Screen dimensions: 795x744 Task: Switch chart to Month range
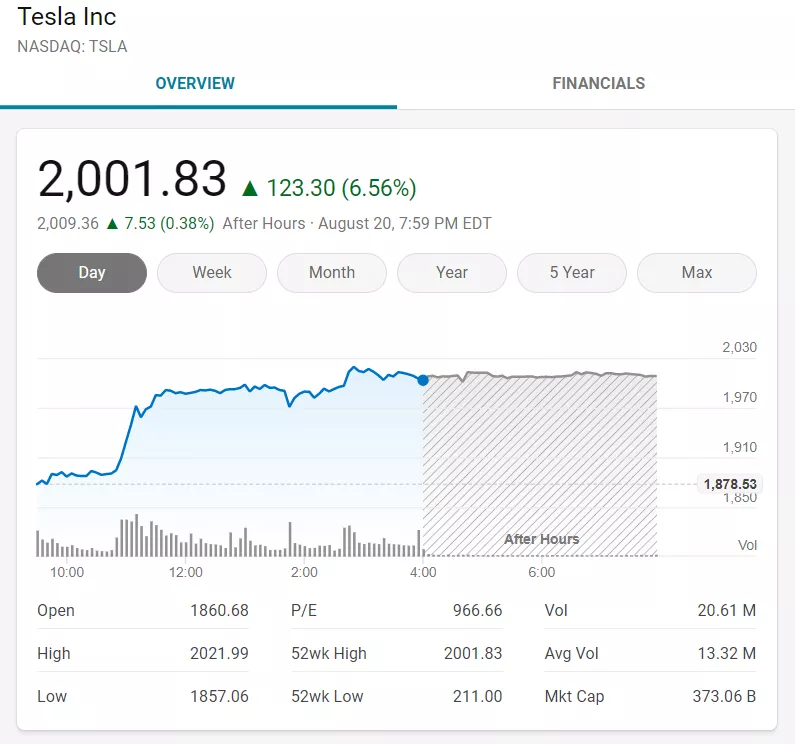332,273
